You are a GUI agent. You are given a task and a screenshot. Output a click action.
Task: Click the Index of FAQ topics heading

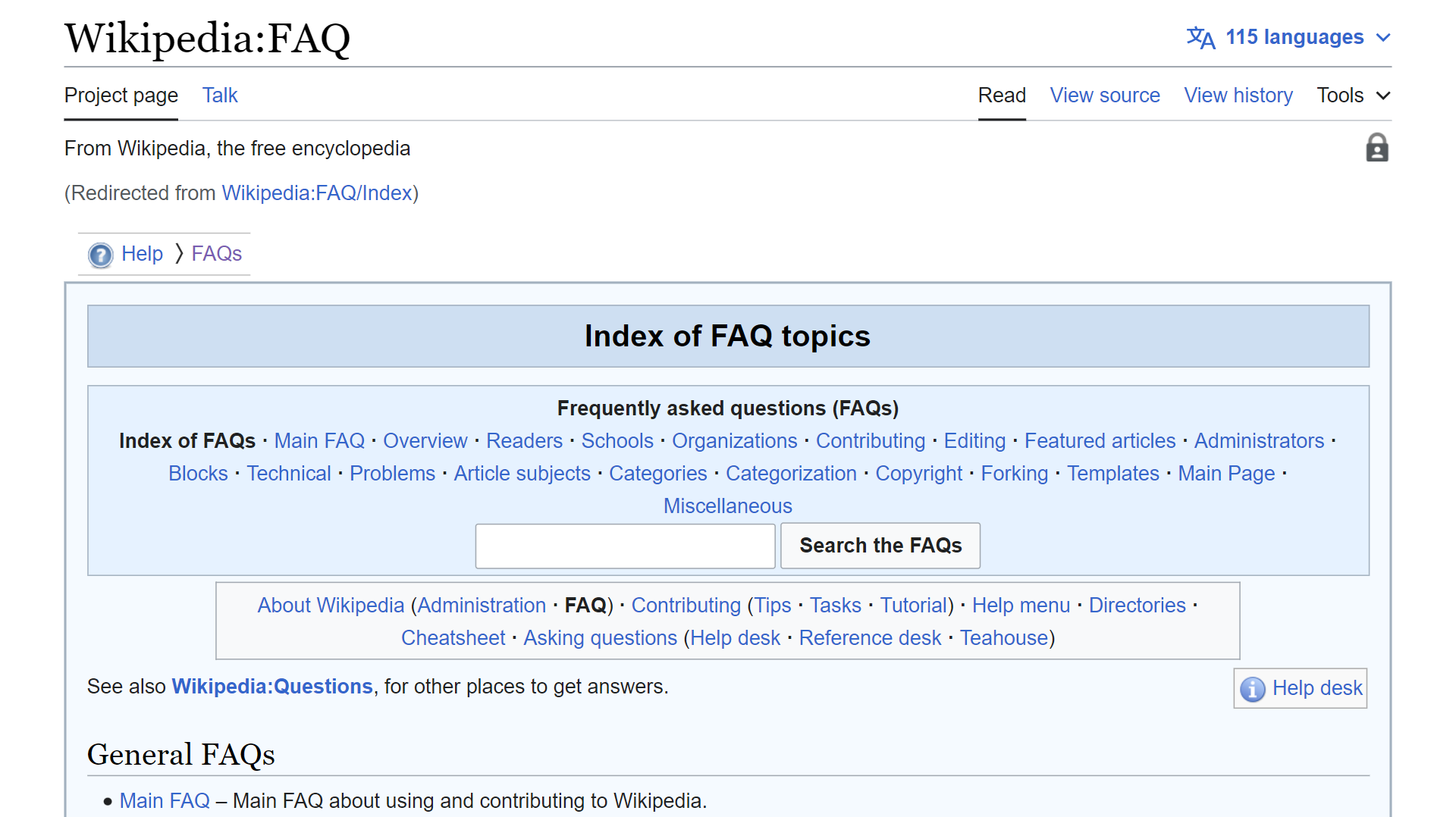tap(727, 336)
